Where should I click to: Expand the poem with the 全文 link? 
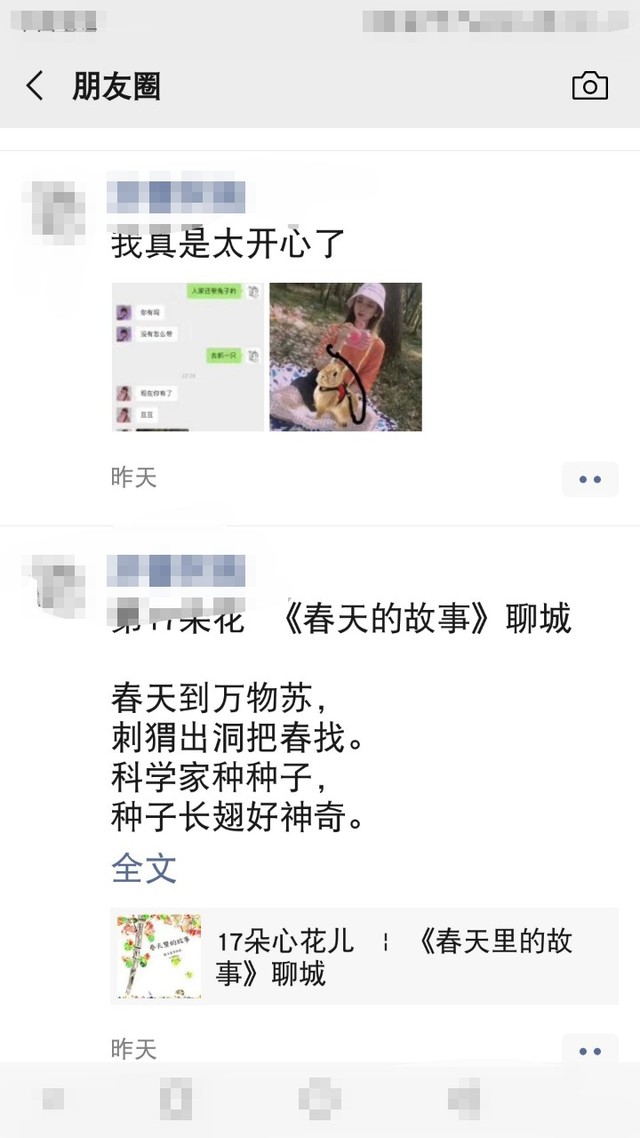144,868
